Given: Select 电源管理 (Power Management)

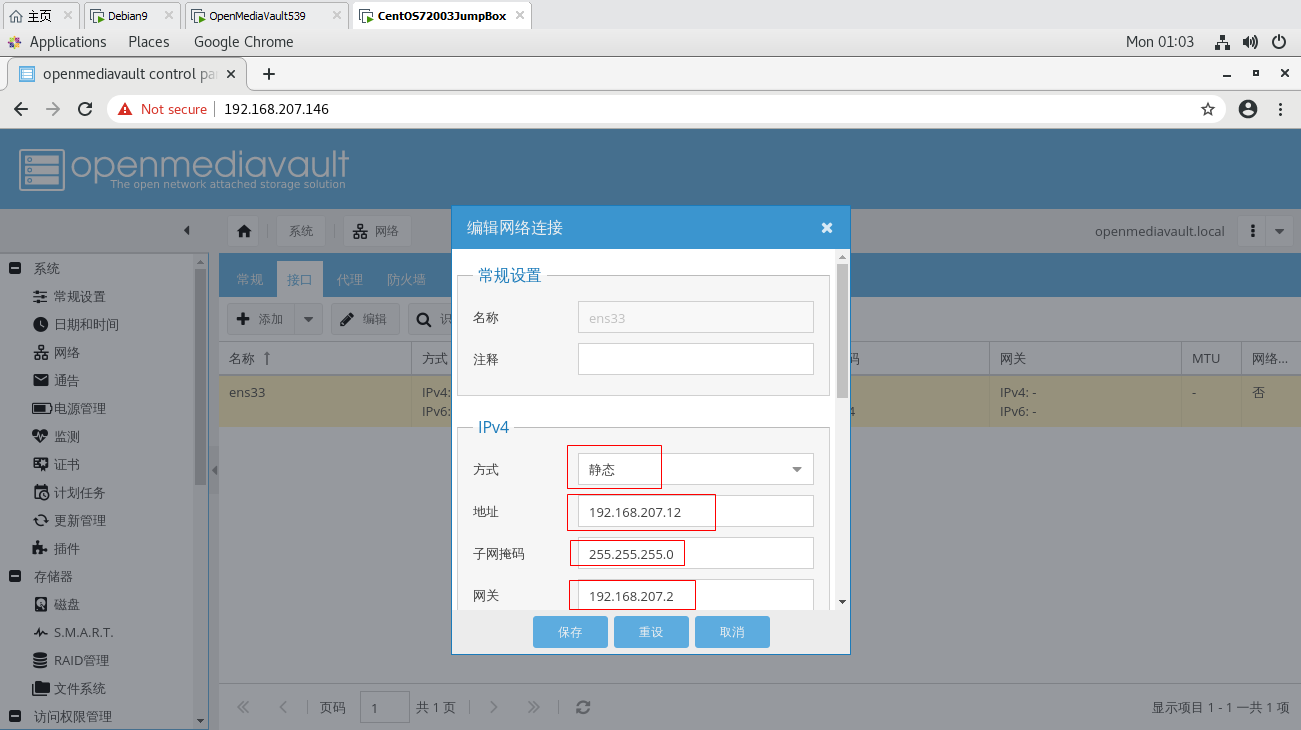Looking at the screenshot, I should (68, 407).
